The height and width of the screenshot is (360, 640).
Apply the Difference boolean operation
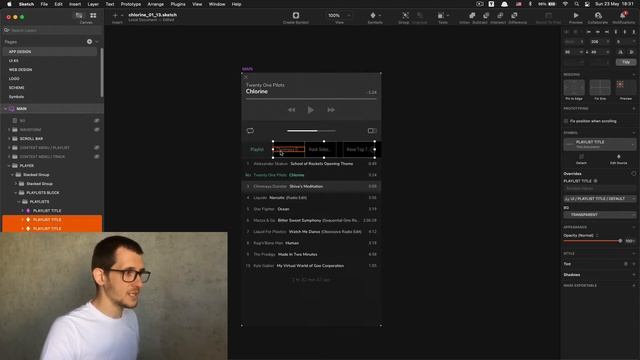coord(514,16)
